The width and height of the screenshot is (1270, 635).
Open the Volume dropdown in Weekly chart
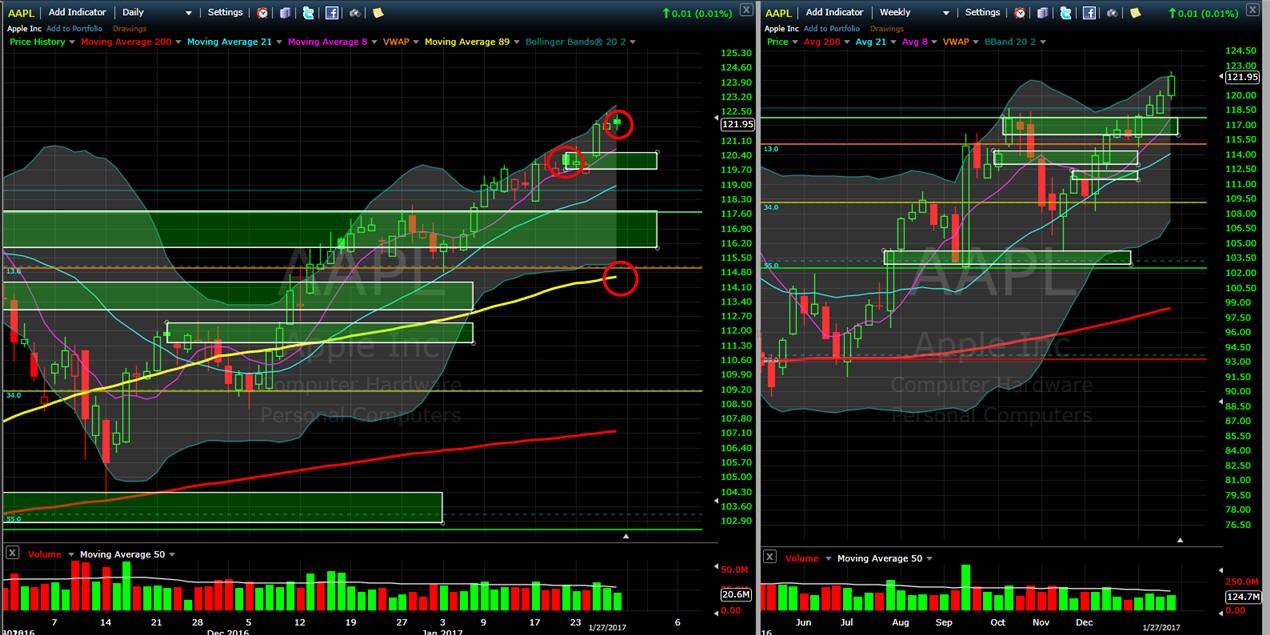click(x=826, y=558)
